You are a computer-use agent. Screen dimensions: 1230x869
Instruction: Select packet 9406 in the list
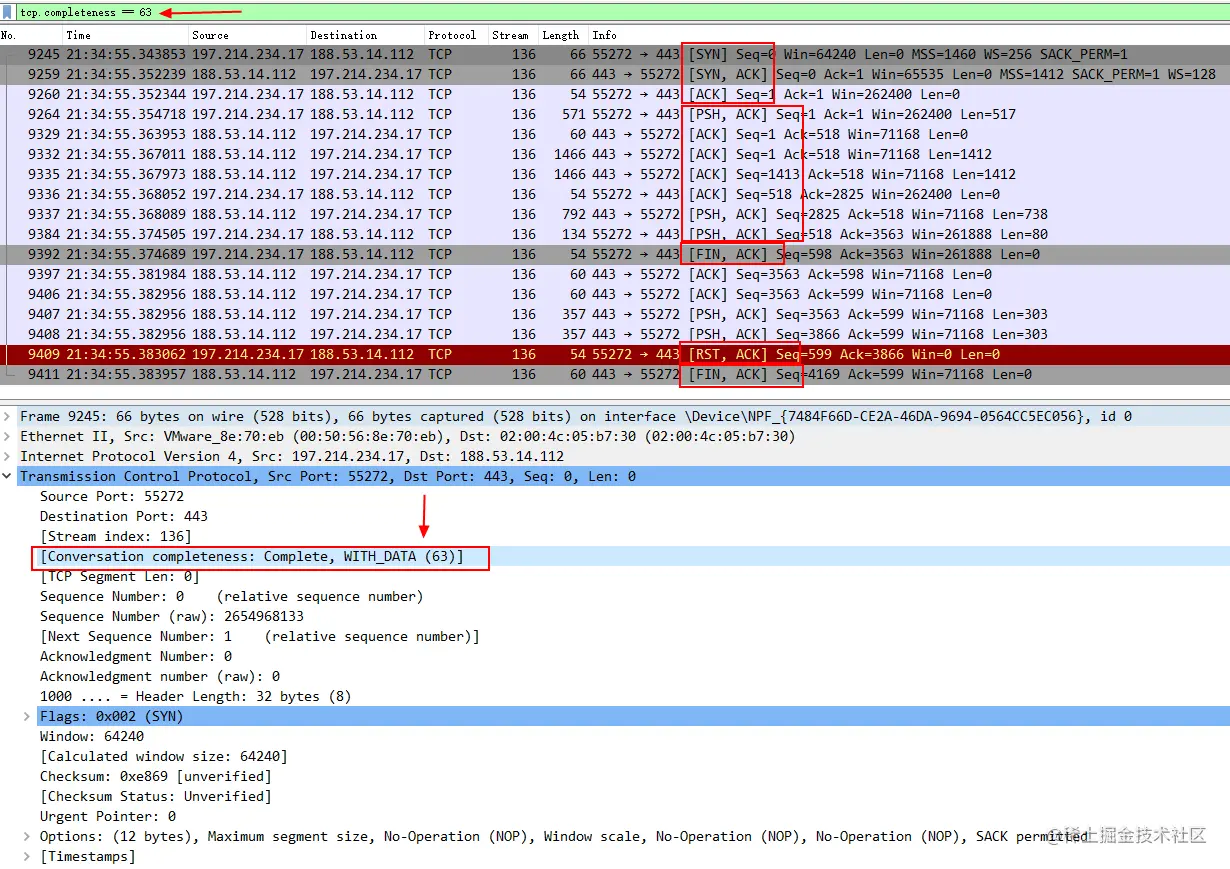point(615,294)
